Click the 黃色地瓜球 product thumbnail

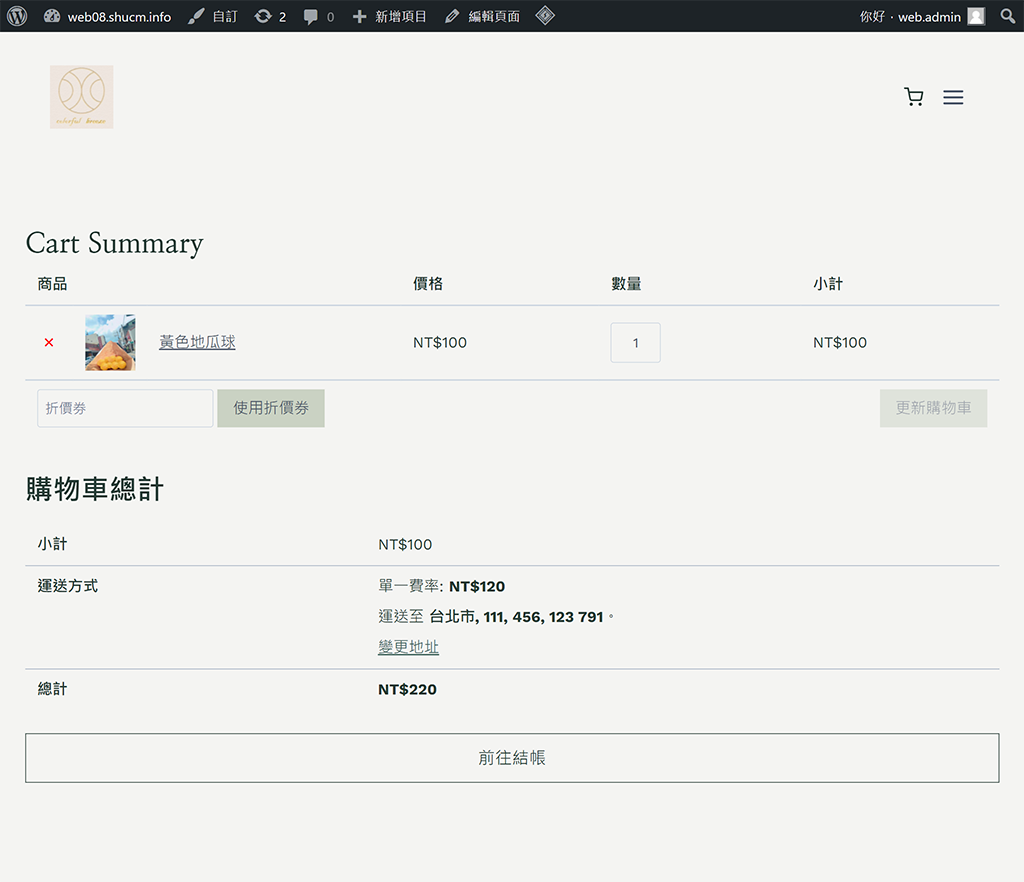pyautogui.click(x=110, y=343)
